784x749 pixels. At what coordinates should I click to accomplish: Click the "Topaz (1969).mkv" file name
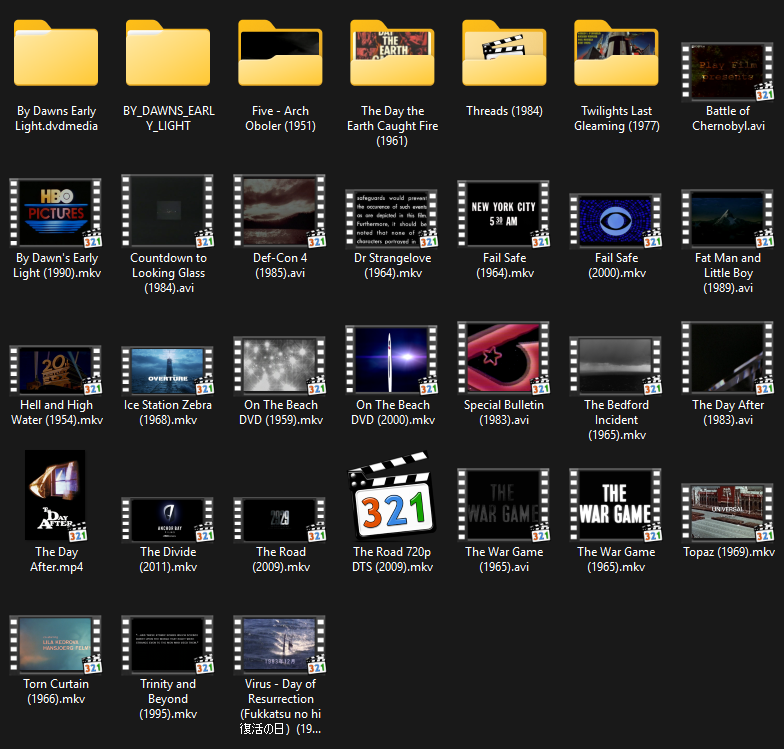(728, 552)
